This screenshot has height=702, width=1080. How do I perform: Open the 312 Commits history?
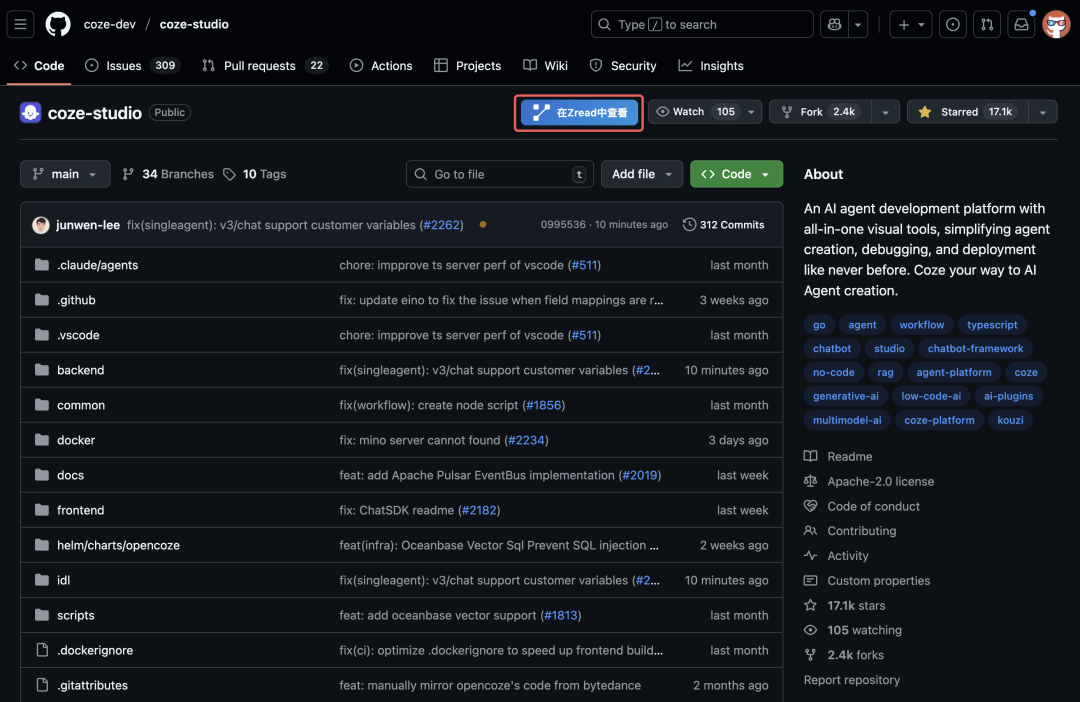pyautogui.click(x=723, y=225)
